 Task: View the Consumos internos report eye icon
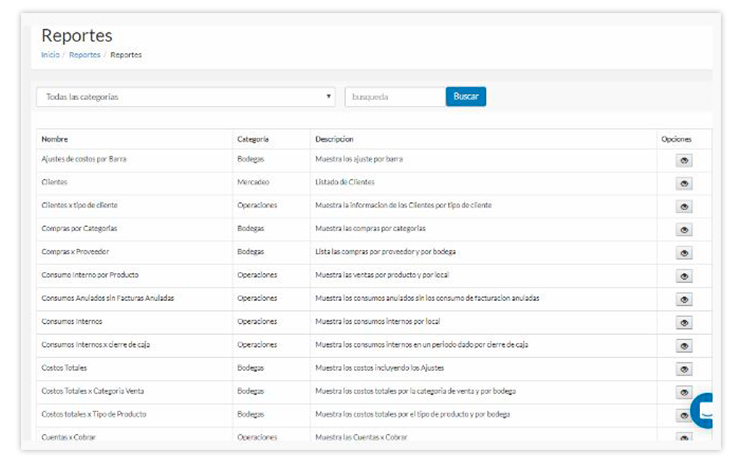pyautogui.click(x=684, y=322)
